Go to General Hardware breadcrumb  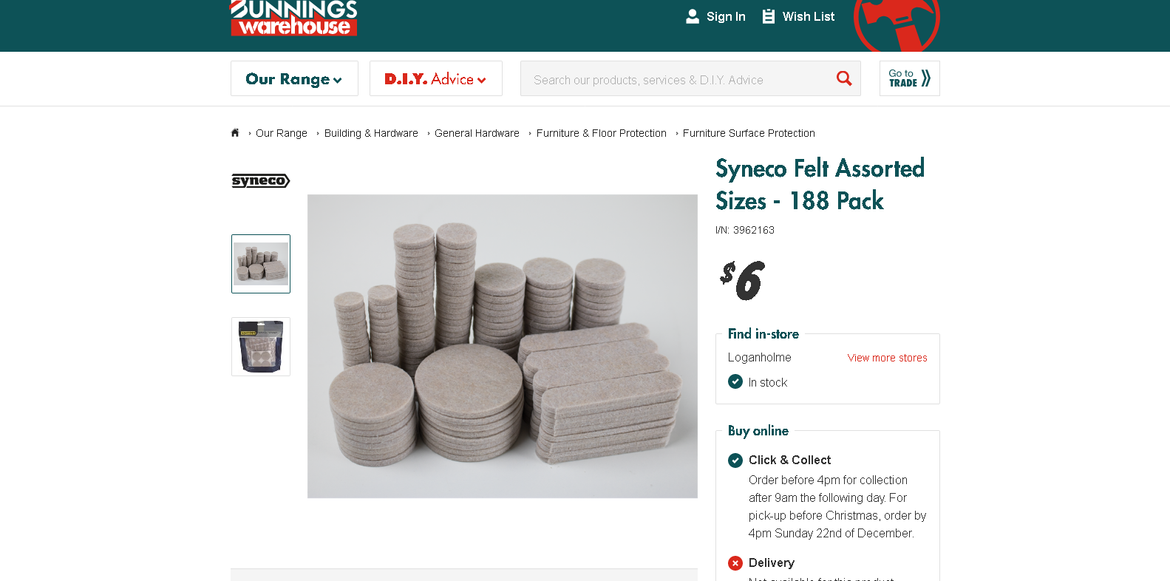click(x=477, y=134)
